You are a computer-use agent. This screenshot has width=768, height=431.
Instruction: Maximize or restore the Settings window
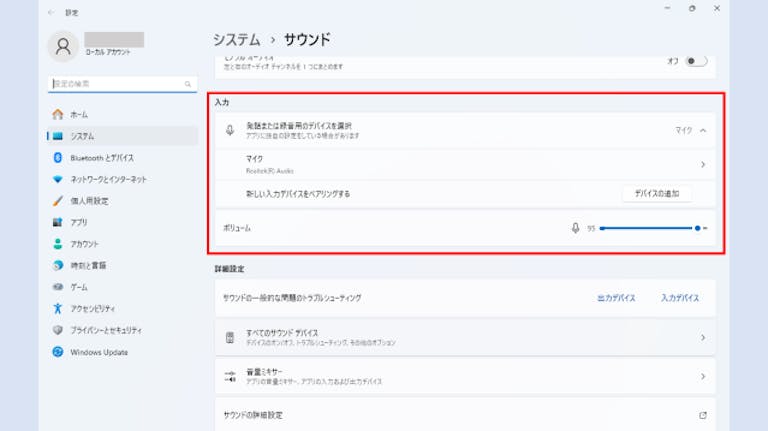pyautogui.click(x=692, y=8)
